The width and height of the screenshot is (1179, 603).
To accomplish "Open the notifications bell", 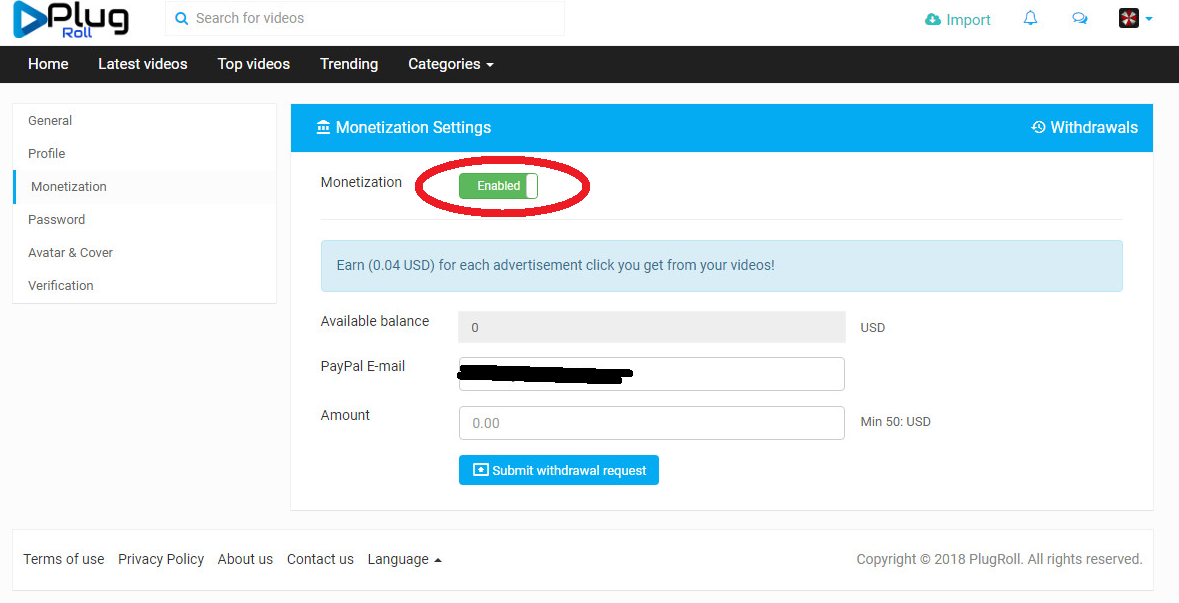I will [x=1030, y=19].
